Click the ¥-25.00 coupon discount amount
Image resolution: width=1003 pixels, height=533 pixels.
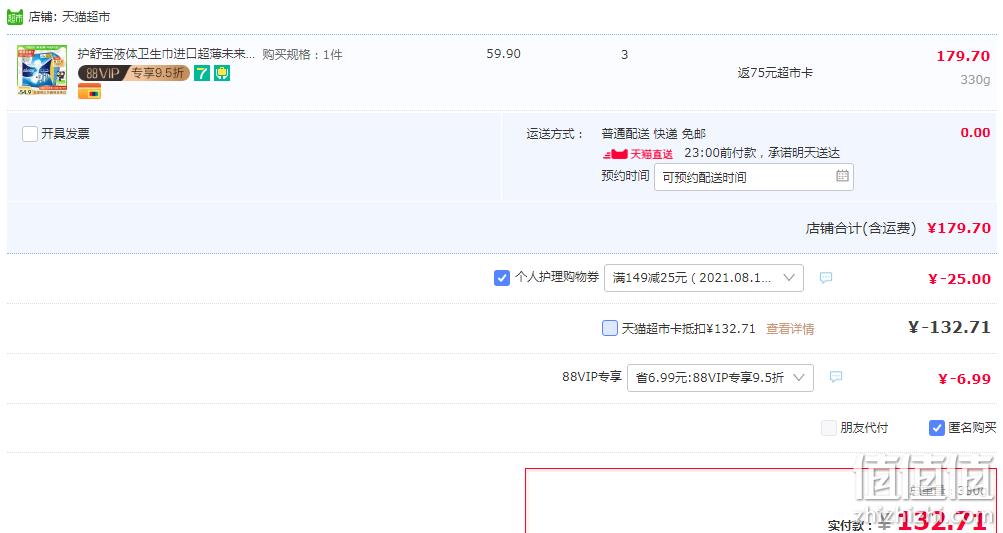pyautogui.click(x=960, y=279)
